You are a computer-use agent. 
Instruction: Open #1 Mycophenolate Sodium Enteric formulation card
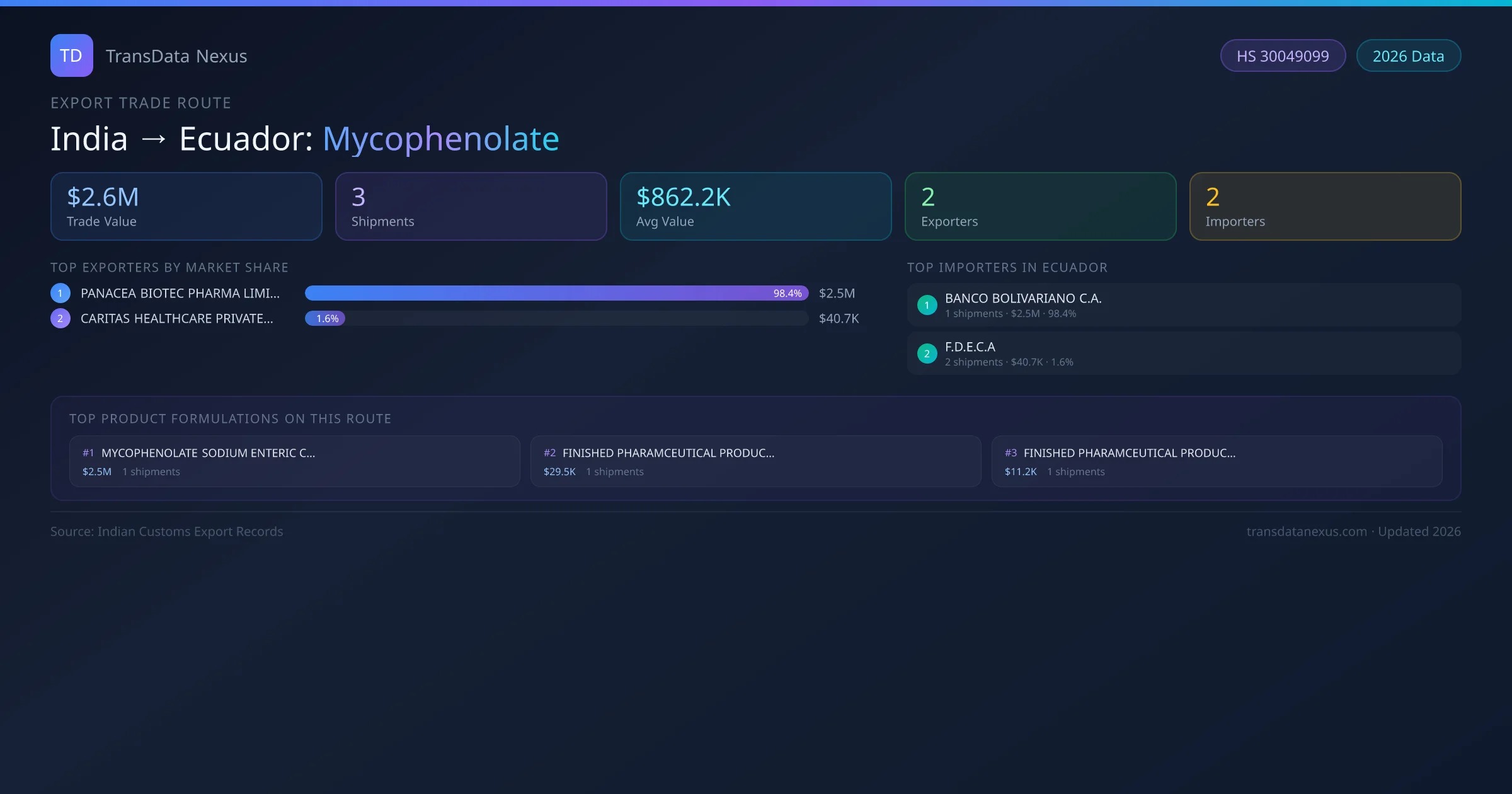coord(294,461)
